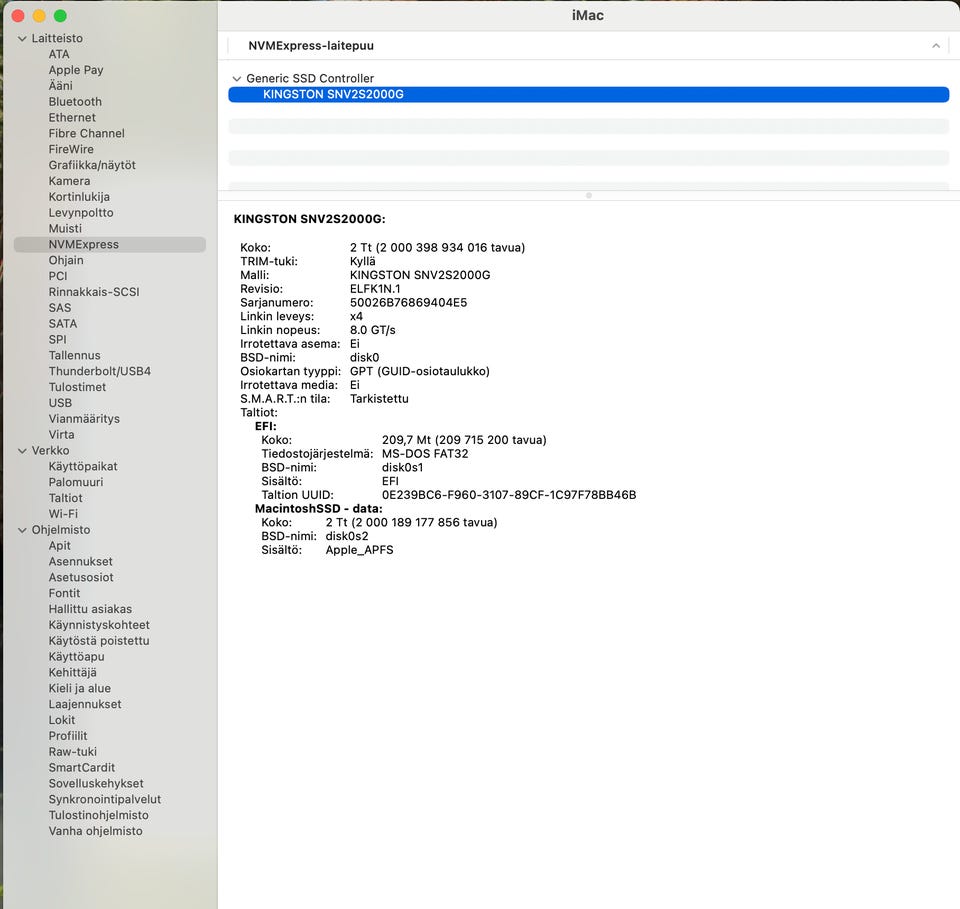Select SmartCardit in the sidebar

[81, 768]
